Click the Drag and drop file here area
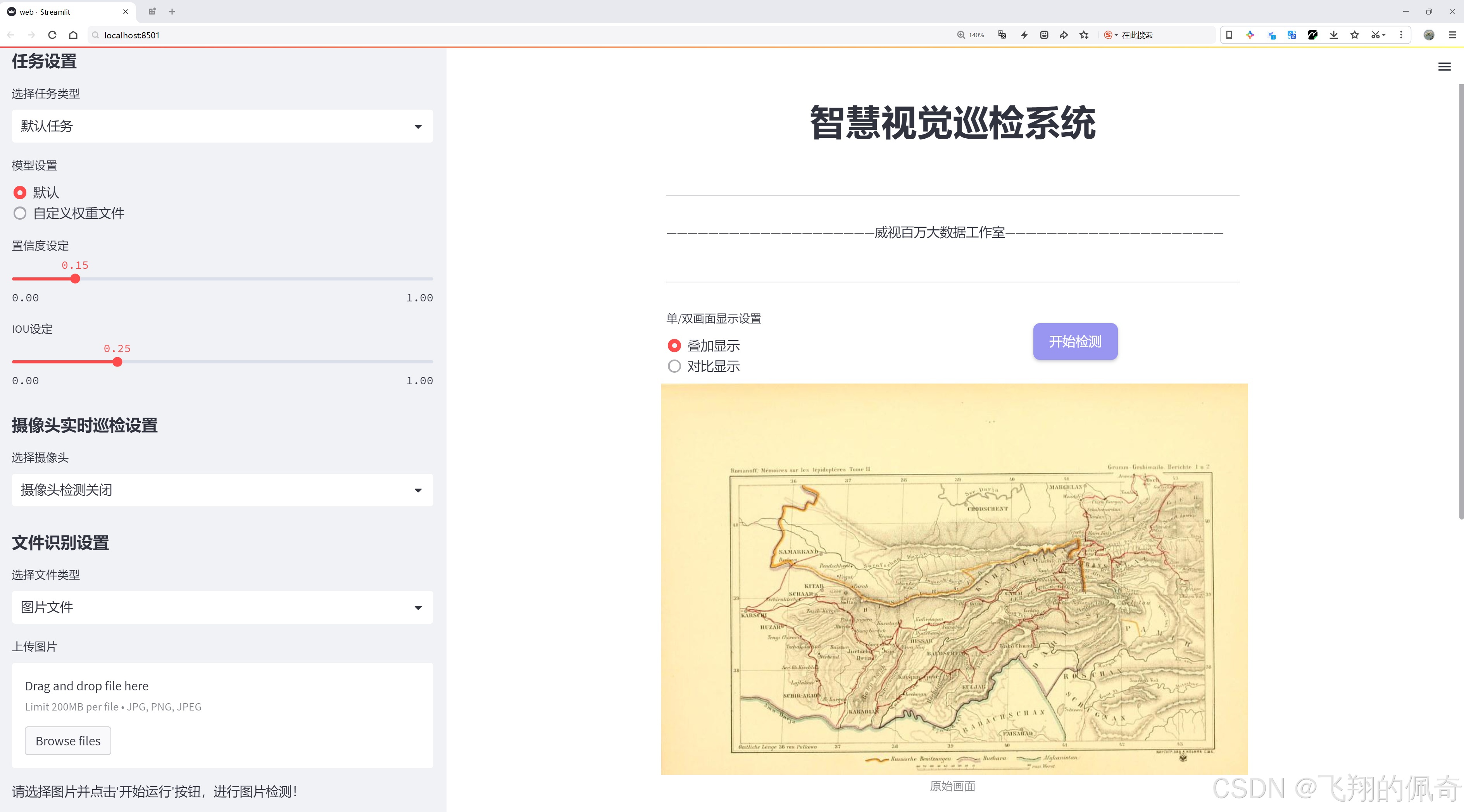1464x812 pixels. 222,716
